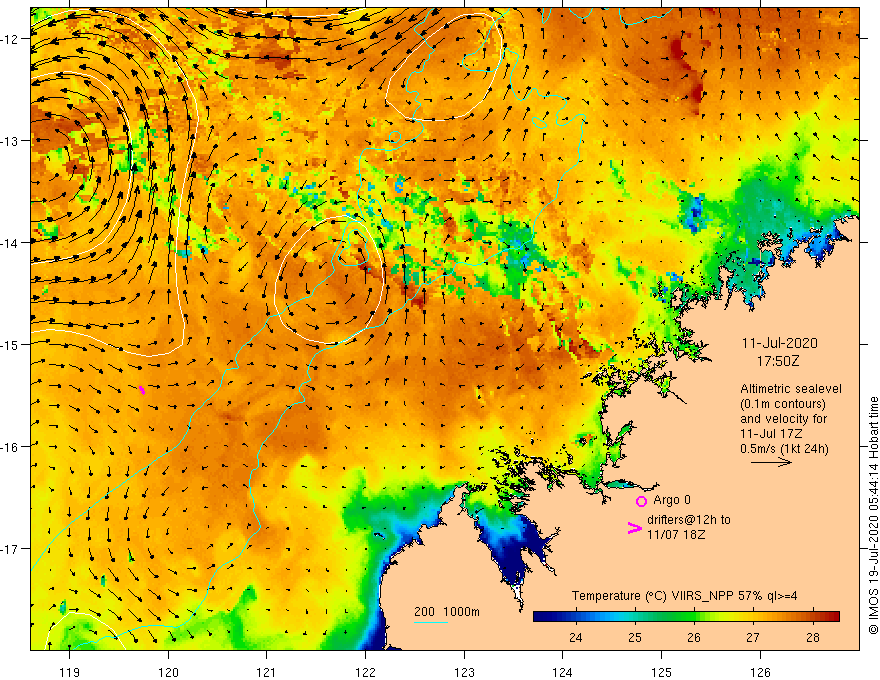Click the date text 11-Jul-2020

coord(780,343)
